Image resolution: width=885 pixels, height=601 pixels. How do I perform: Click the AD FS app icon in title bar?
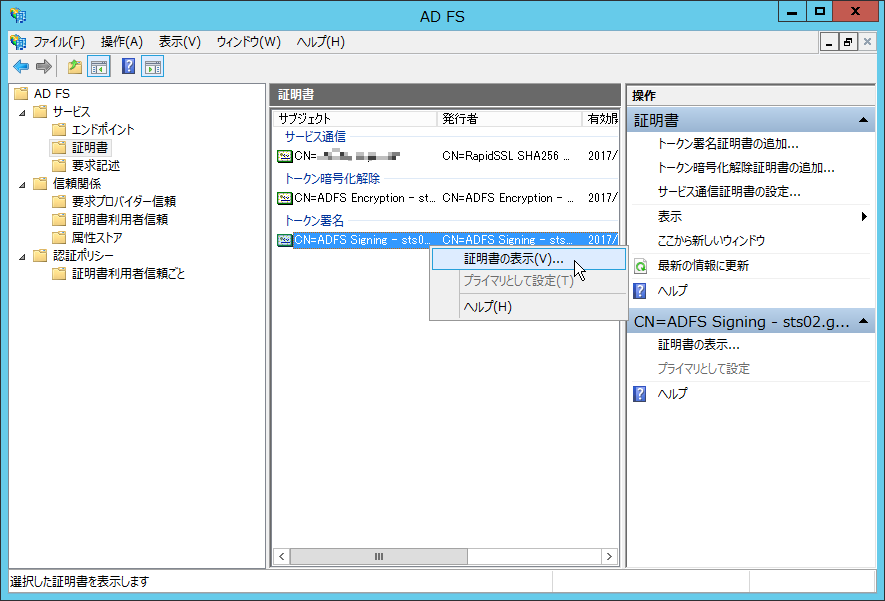(x=18, y=15)
